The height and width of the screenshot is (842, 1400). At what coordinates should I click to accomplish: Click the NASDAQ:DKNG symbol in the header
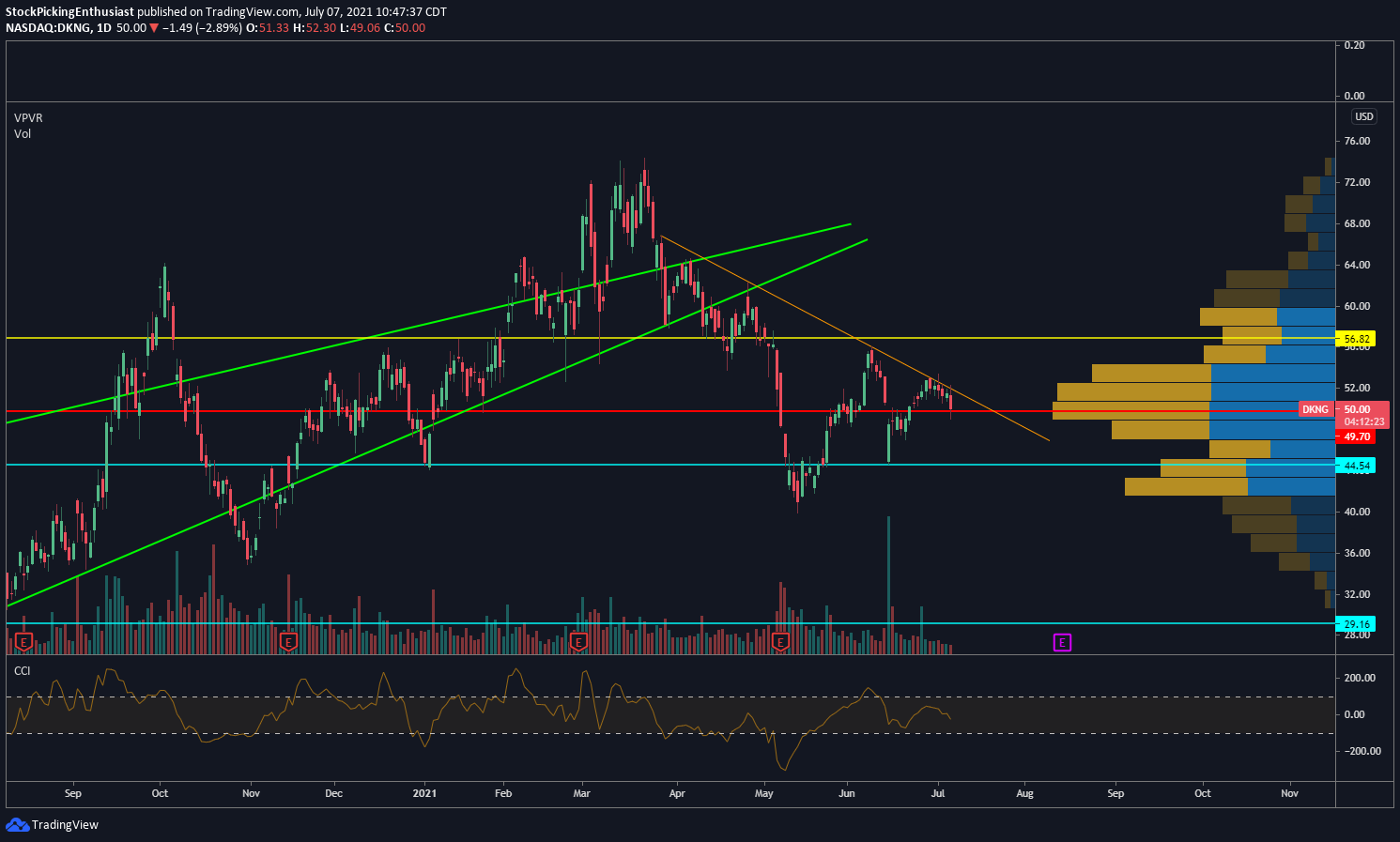pos(49,28)
